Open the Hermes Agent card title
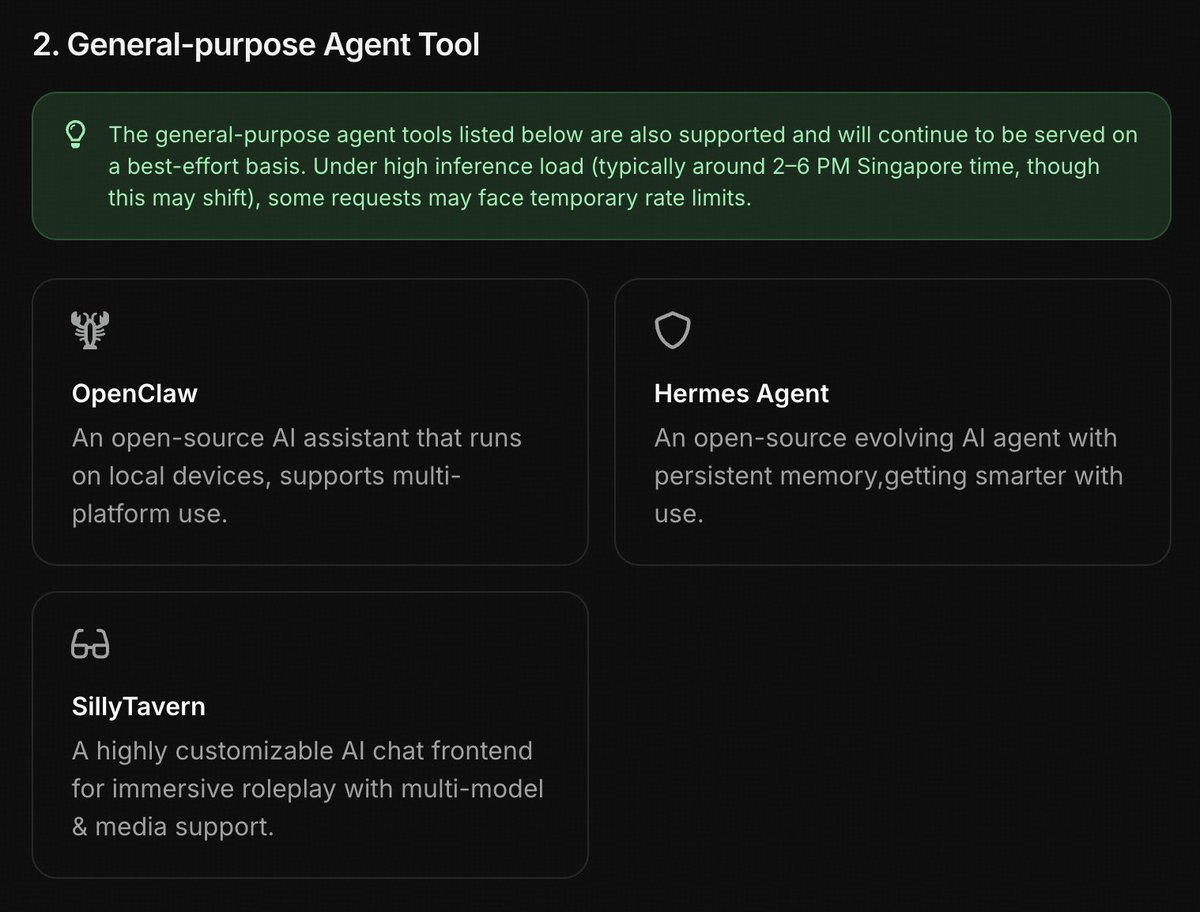This screenshot has height=912, width=1200. pyautogui.click(x=741, y=394)
